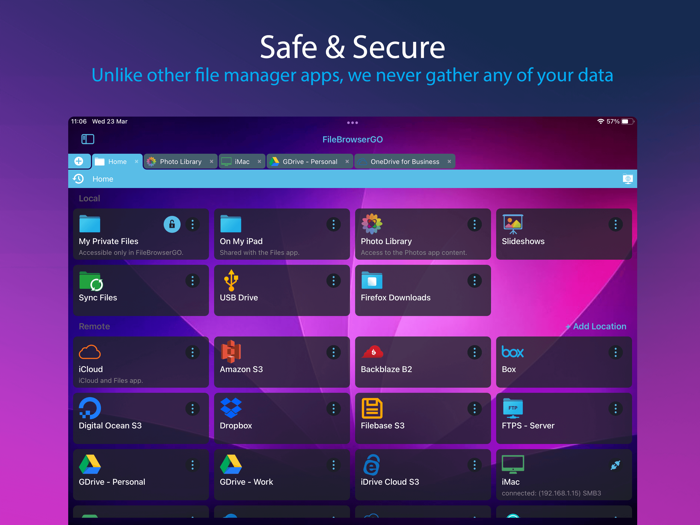Open the My Private Files folder
Screen dimensions: 700x525
tap(141, 234)
